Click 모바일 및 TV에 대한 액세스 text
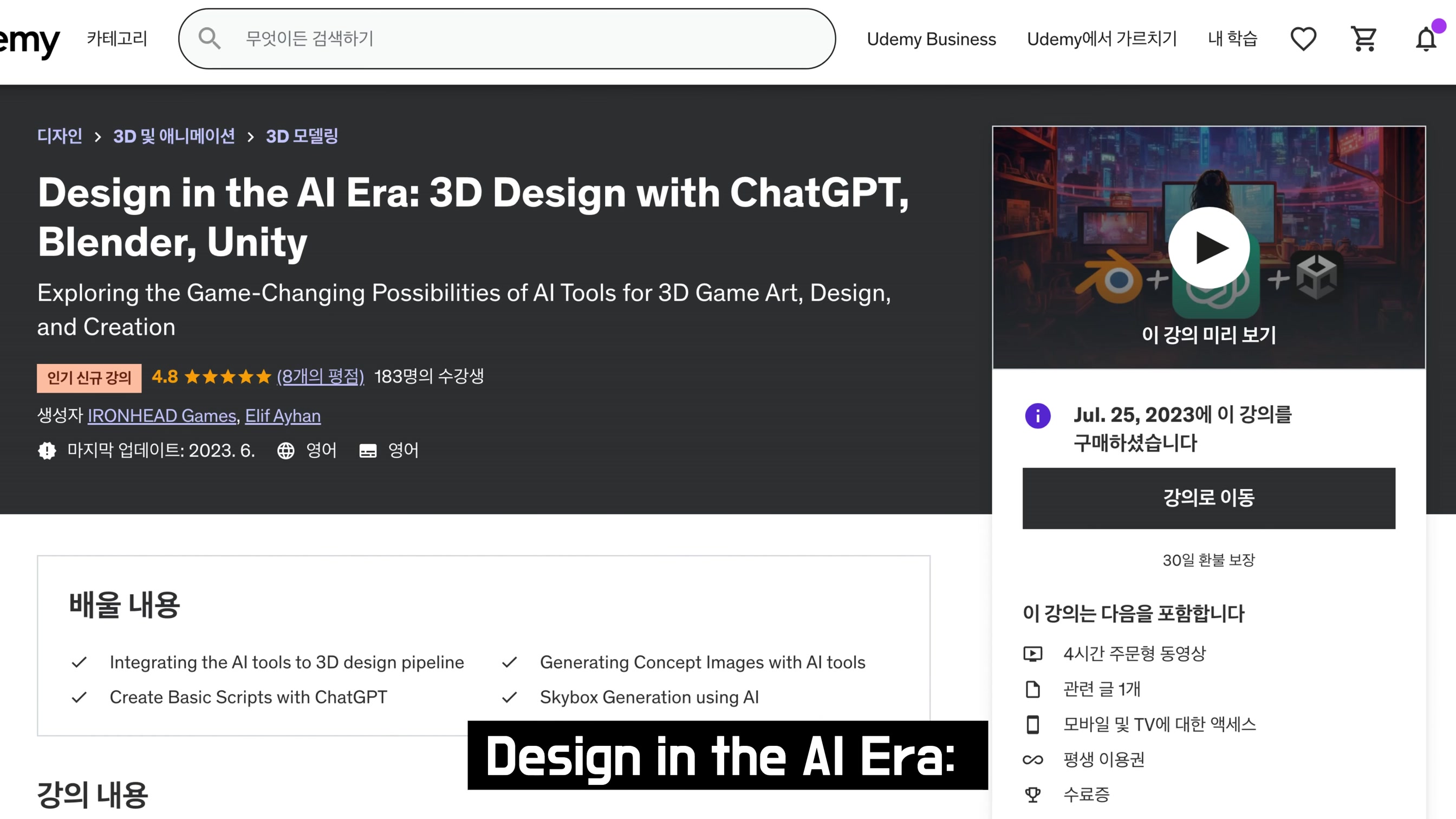The image size is (1456, 819). (1159, 724)
